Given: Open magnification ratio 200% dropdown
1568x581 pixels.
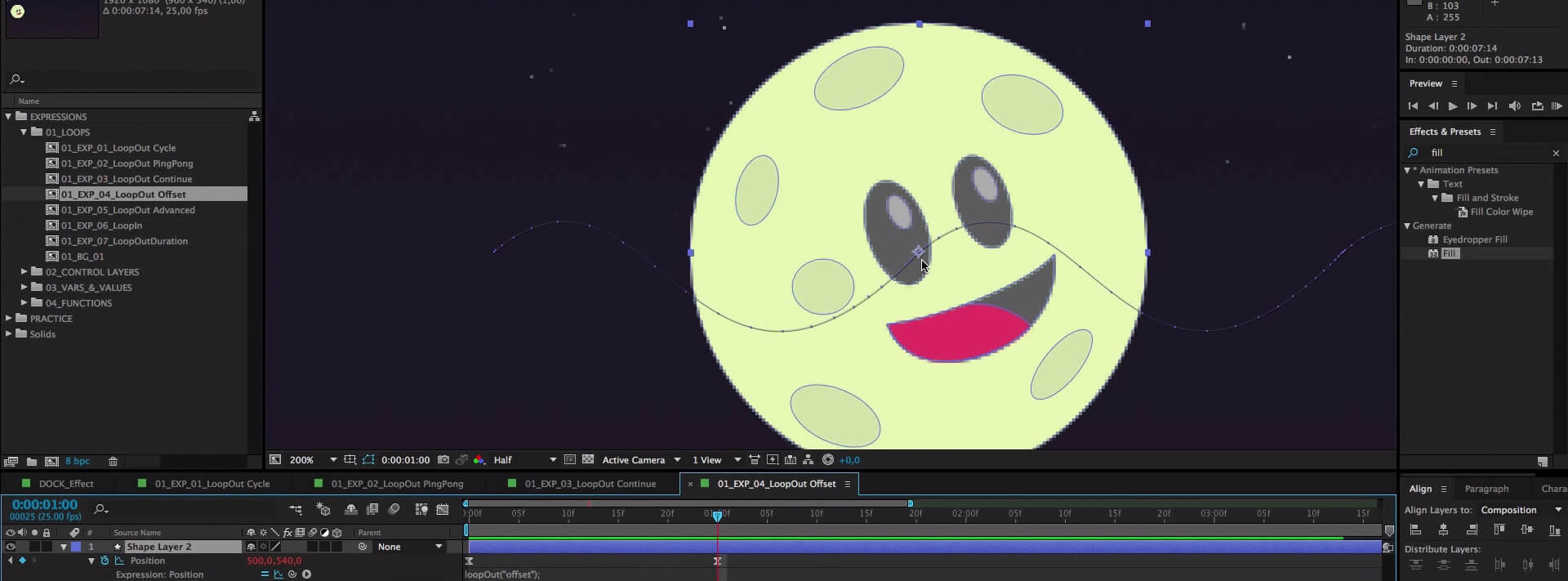Looking at the screenshot, I should (x=313, y=460).
